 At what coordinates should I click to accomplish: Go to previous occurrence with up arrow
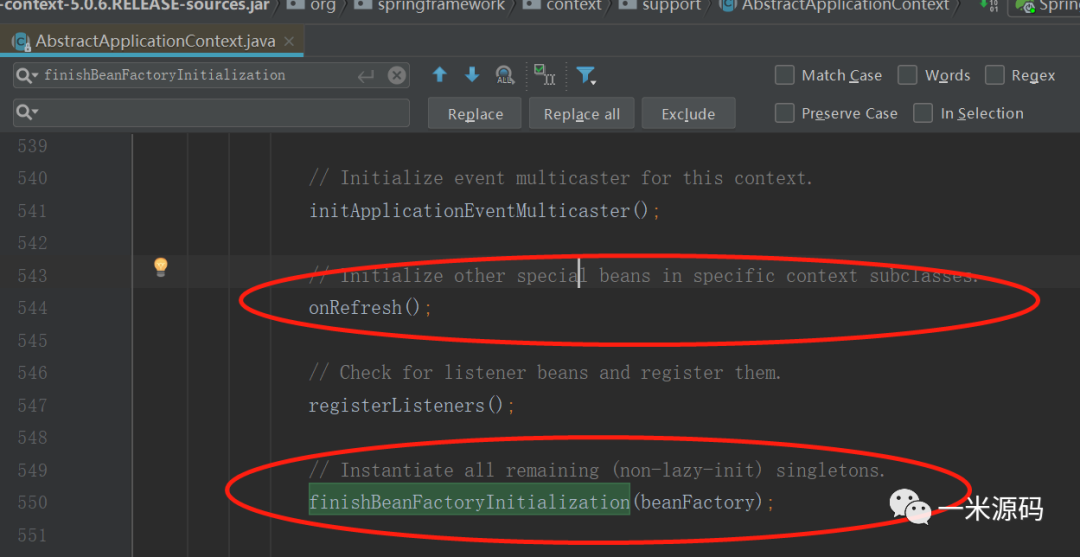(440, 75)
